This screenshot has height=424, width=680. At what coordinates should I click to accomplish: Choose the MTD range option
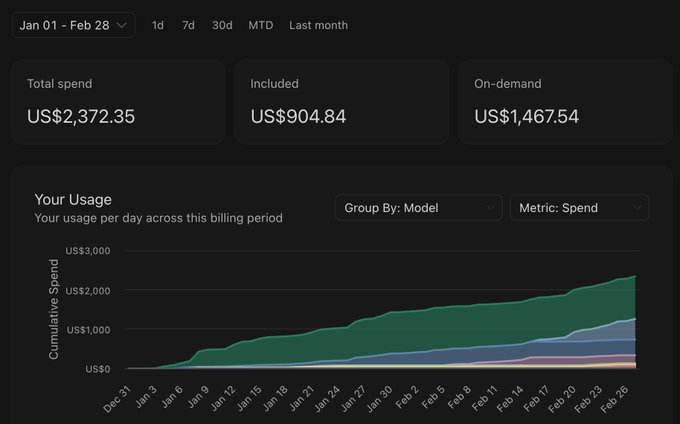point(261,26)
